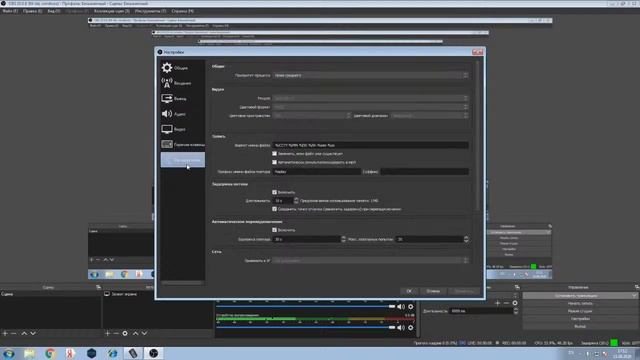The image size is (640, 360).
Task: Open gear menu of top mixer channel
Action: 411,307
